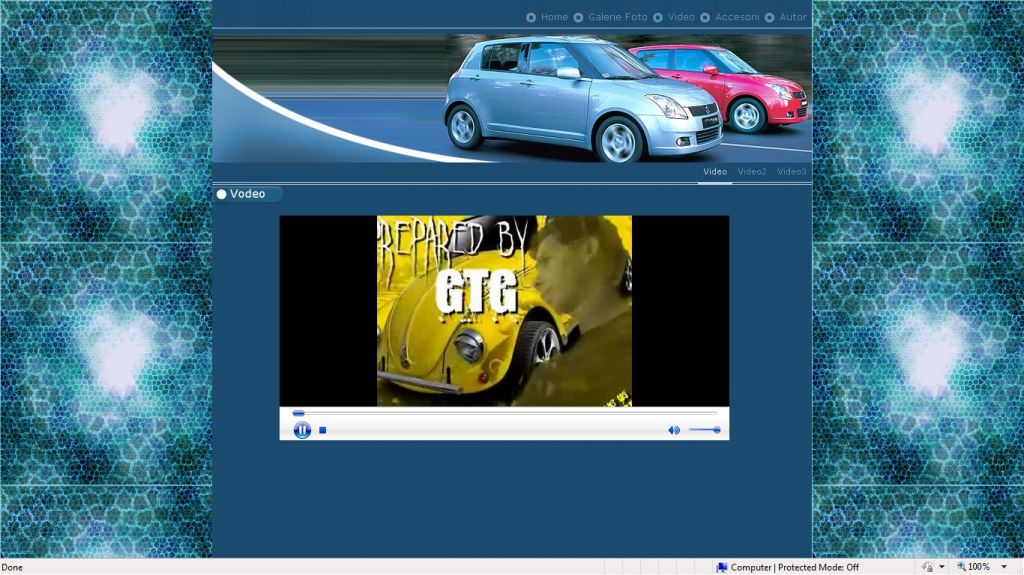Open the Video menu item in top navigation
This screenshot has width=1024, height=575.
681,17
